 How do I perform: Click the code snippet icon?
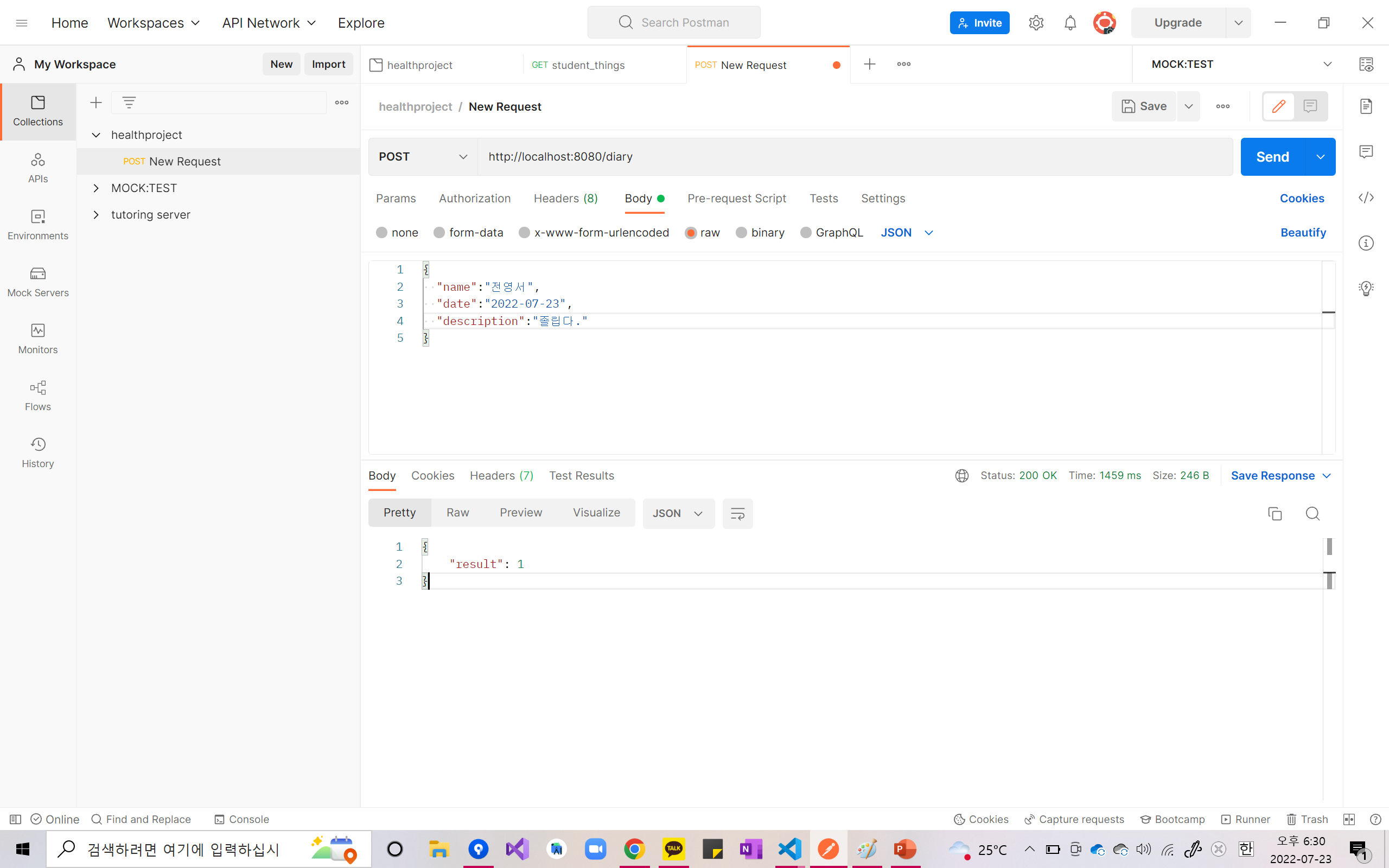(x=1366, y=197)
